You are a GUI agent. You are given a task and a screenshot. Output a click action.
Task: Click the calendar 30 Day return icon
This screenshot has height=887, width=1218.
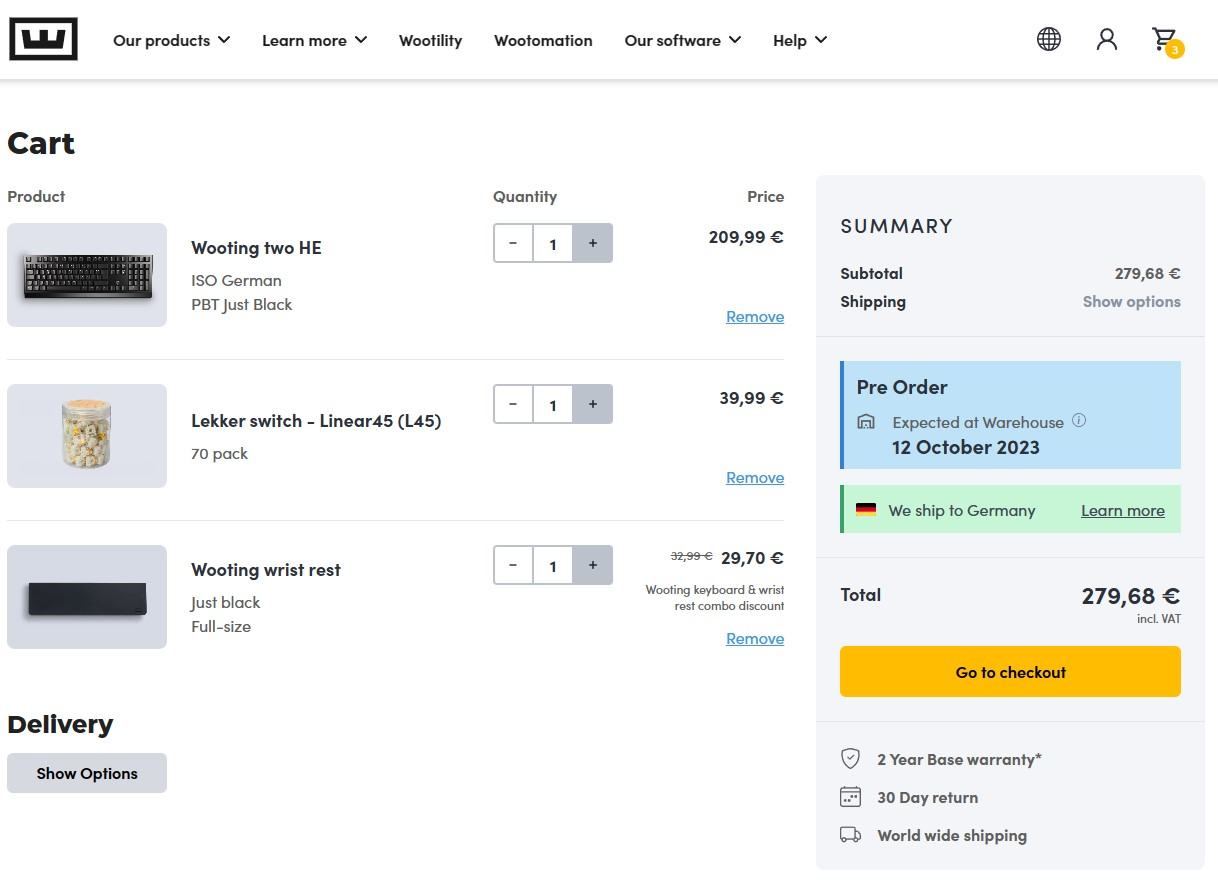(x=850, y=797)
